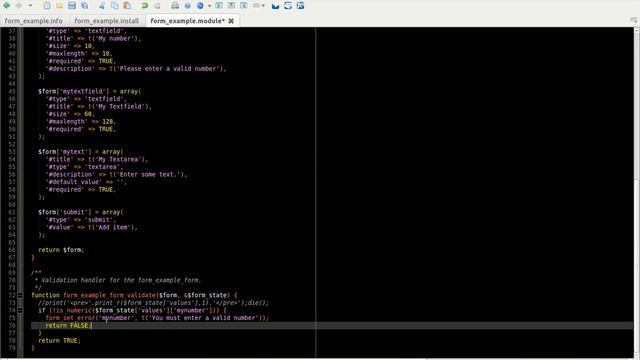Click the Cut scissors icon

[x=102, y=6]
